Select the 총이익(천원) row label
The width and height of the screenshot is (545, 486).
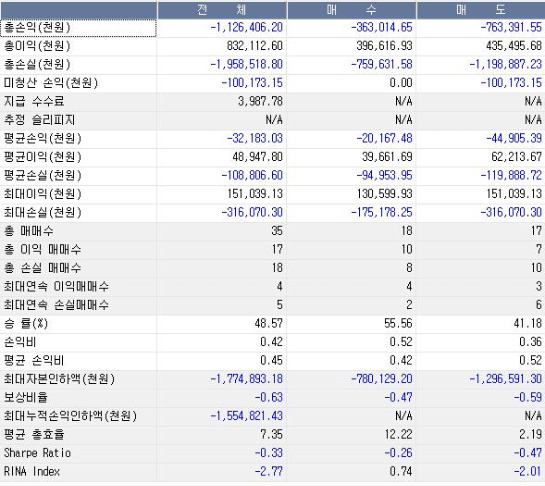(x=37, y=46)
